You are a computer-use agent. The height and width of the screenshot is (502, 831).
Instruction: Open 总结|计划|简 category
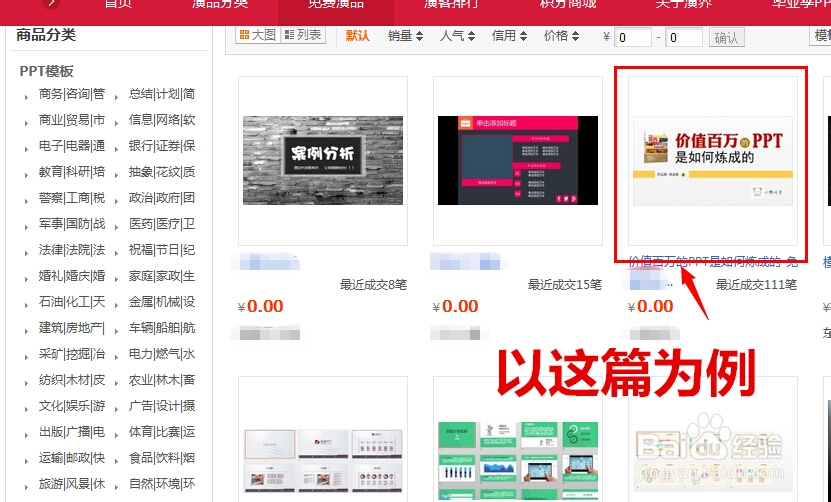coord(162,94)
